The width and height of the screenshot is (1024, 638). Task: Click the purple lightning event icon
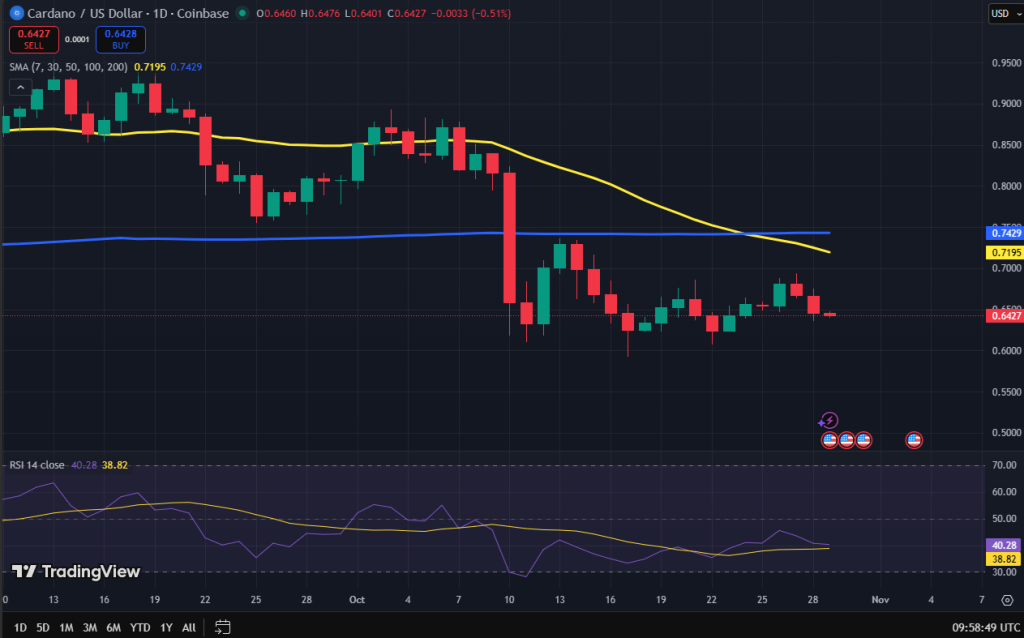click(x=830, y=421)
